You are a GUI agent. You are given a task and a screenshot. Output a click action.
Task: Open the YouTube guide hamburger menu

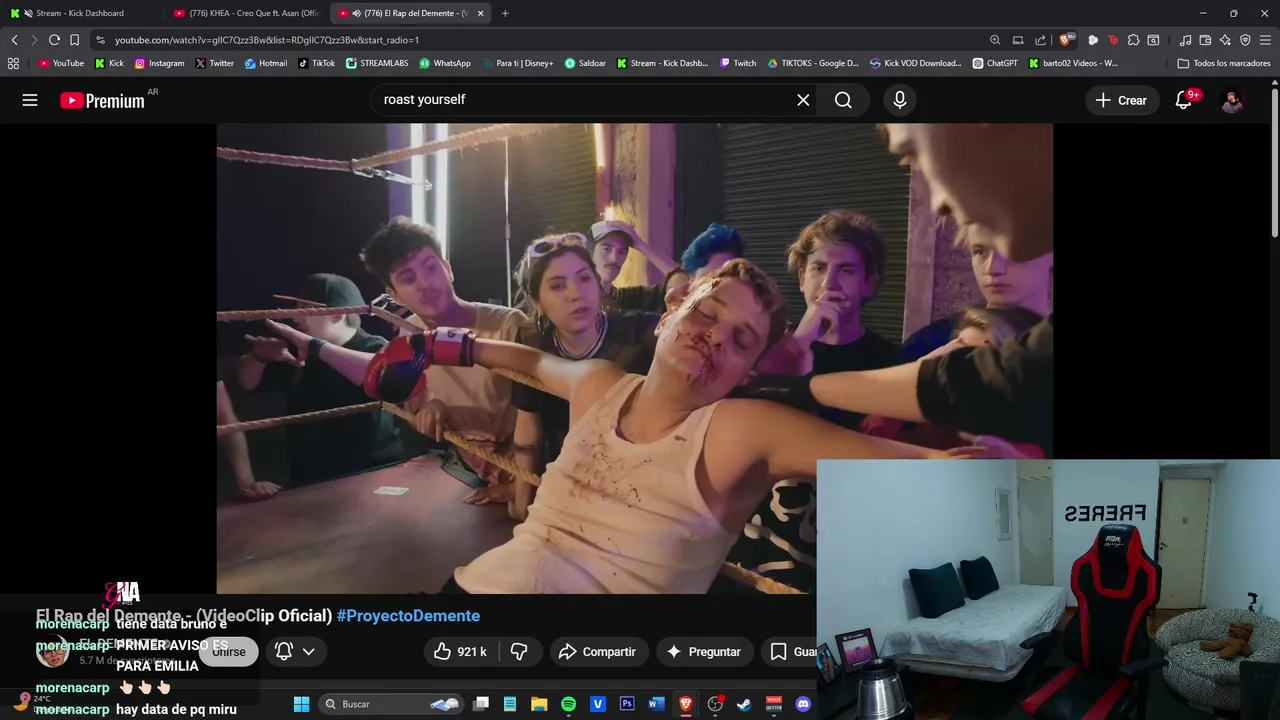30,100
